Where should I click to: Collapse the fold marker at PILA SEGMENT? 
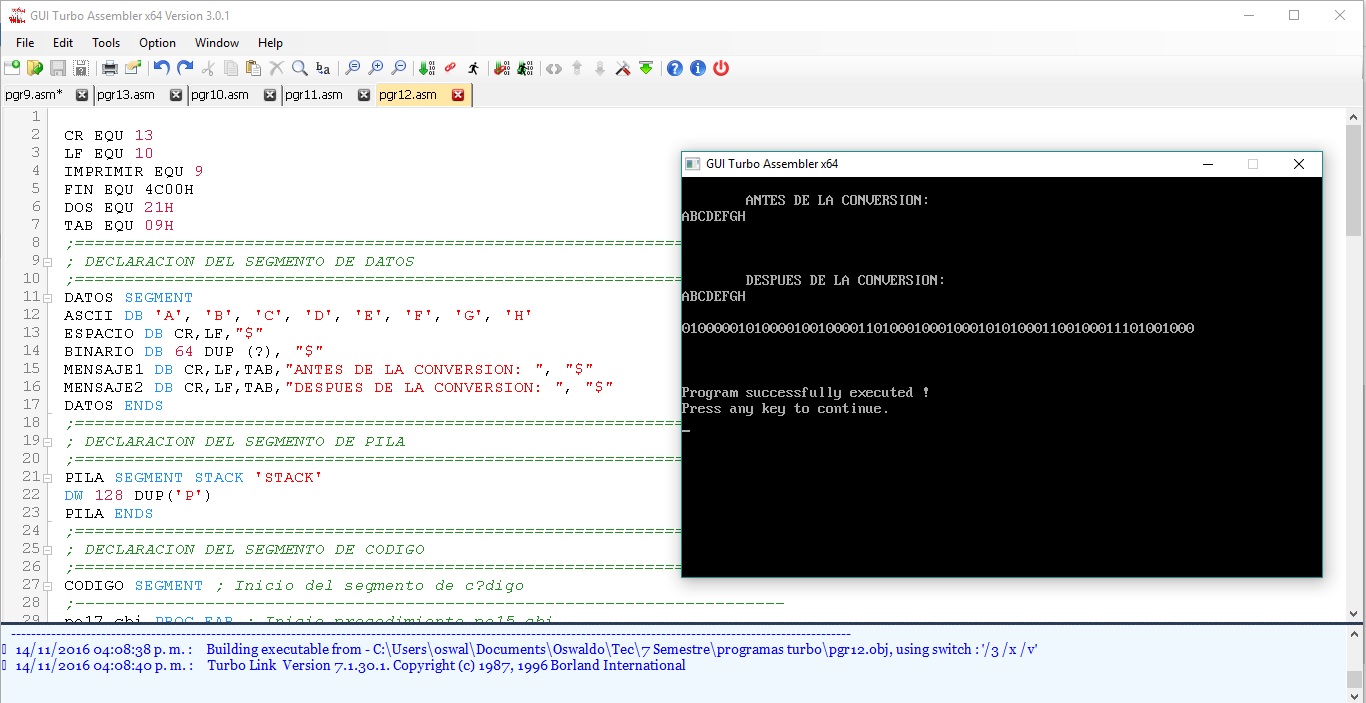46,477
